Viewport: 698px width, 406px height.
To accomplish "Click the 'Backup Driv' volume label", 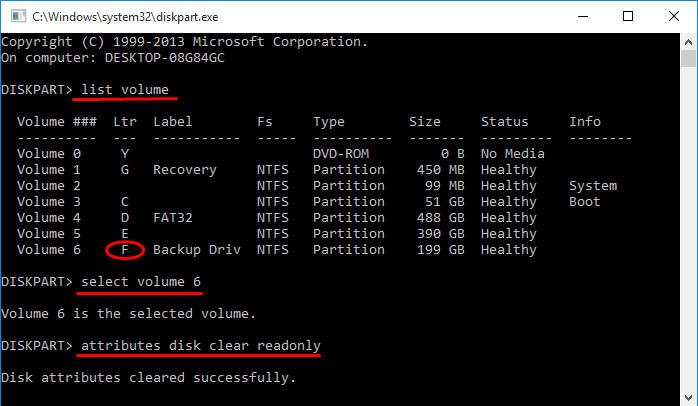I will 197,250.
